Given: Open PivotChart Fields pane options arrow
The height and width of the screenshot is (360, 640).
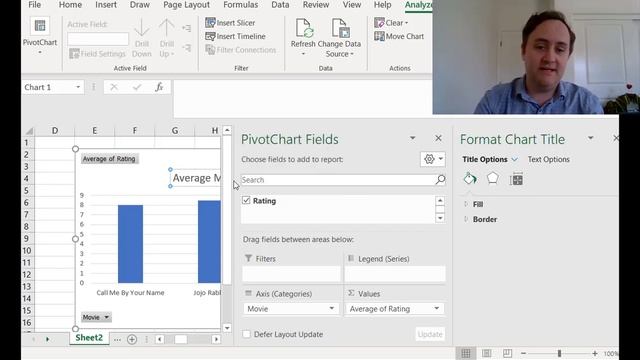Looking at the screenshot, I should coord(413,138).
